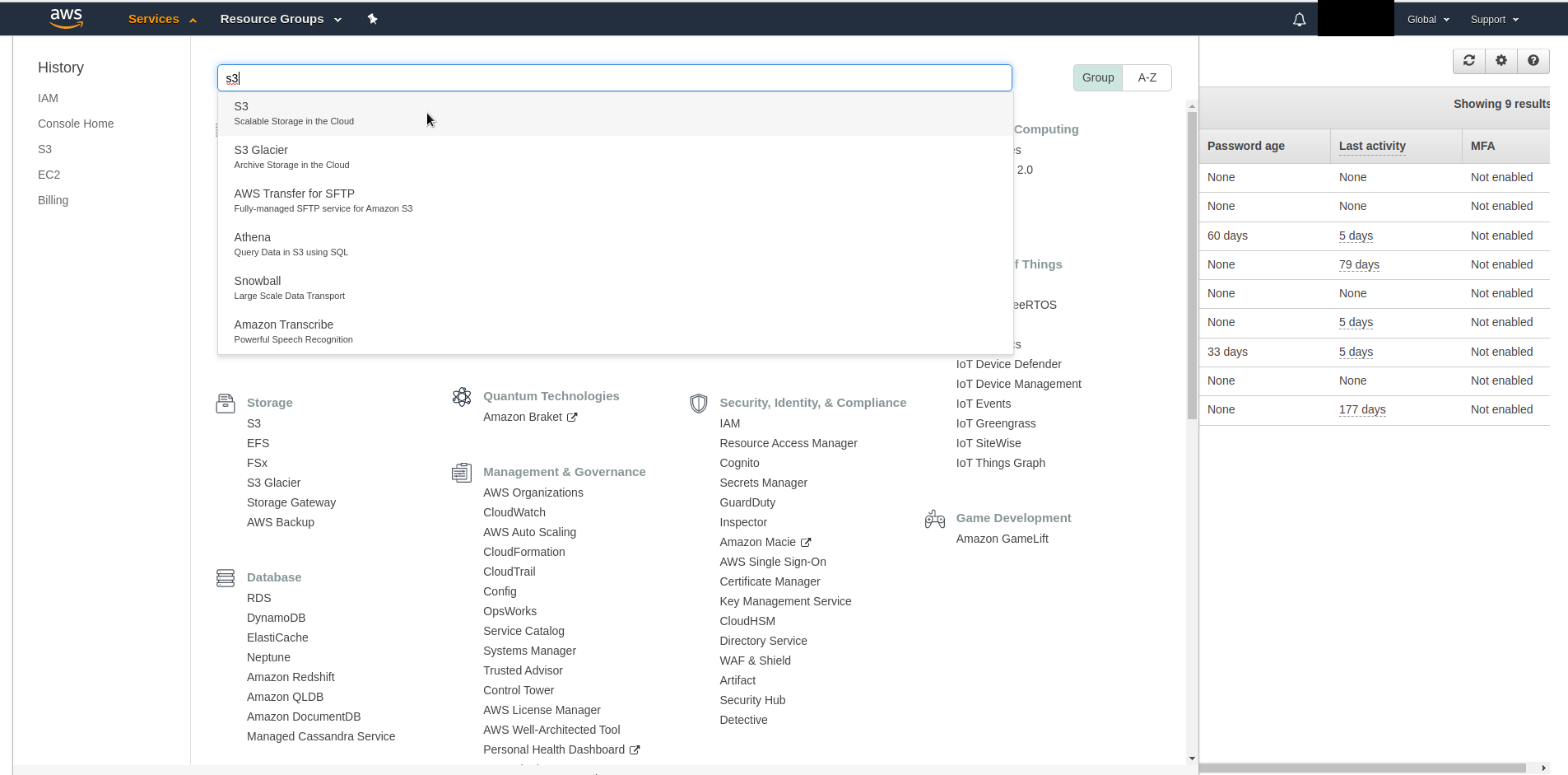Screen dimensions: 1568x775
Task: Click external link icon beside Amazon Braket
Action: click(x=572, y=418)
